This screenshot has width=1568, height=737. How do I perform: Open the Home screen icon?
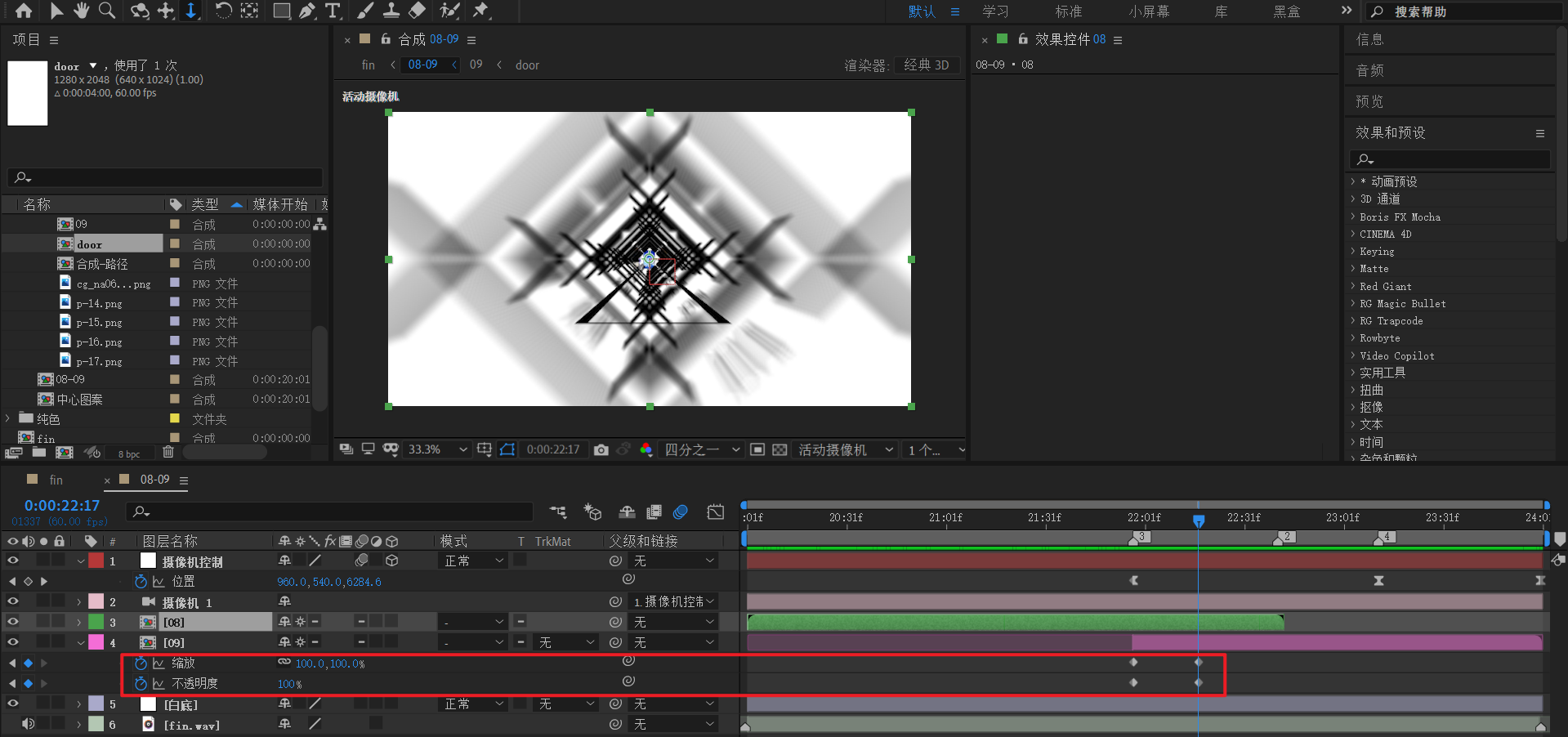[24, 11]
